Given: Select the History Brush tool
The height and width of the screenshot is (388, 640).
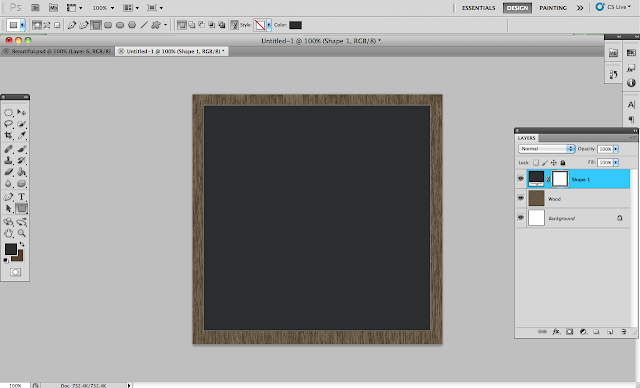Looking at the screenshot, I should [22, 160].
